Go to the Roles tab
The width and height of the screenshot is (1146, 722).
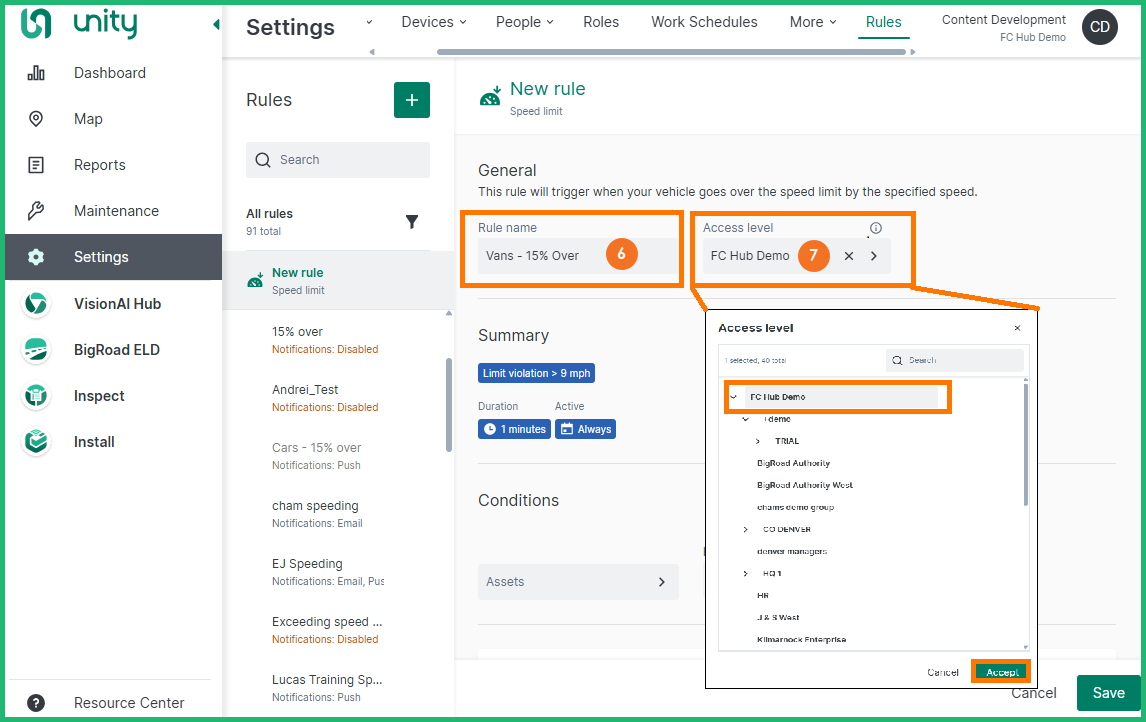click(601, 22)
